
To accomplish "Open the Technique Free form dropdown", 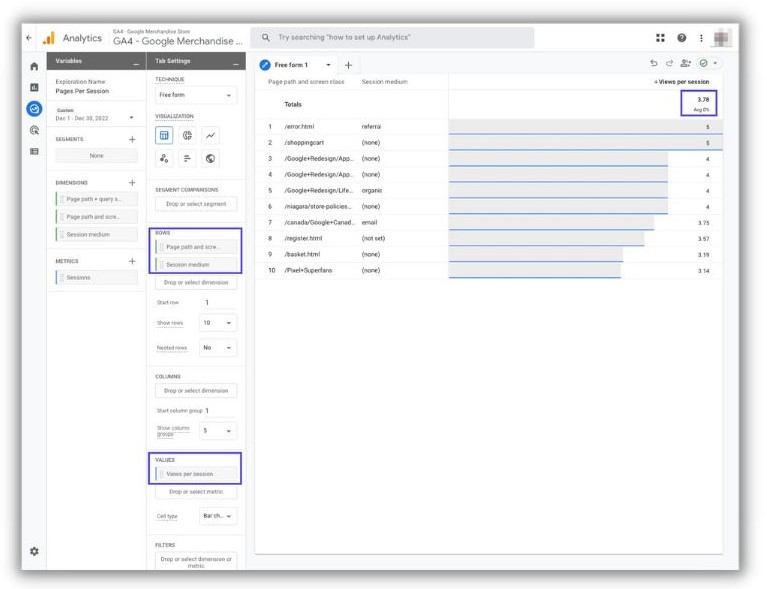I will pyautogui.click(x=196, y=95).
